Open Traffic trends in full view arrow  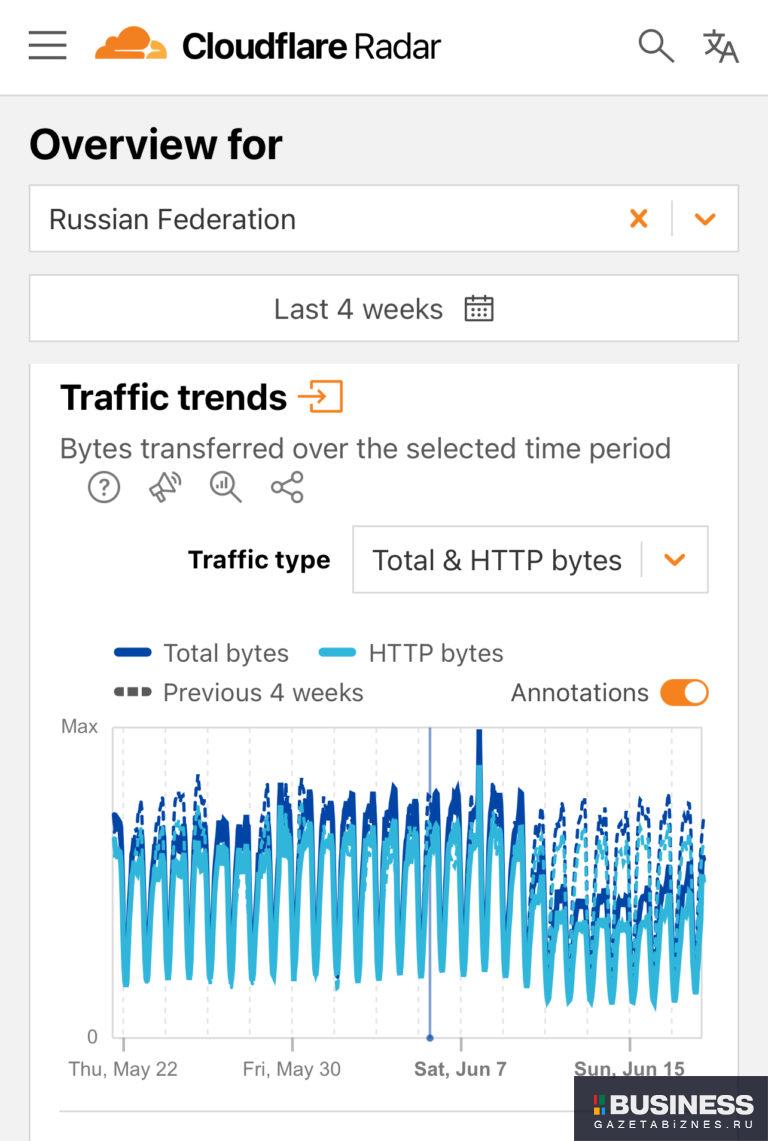pos(320,397)
